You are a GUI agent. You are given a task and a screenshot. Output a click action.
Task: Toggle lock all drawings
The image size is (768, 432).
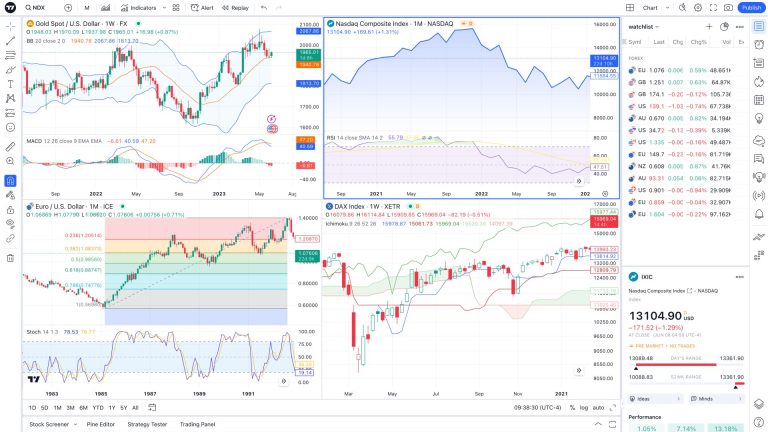coord(10,210)
